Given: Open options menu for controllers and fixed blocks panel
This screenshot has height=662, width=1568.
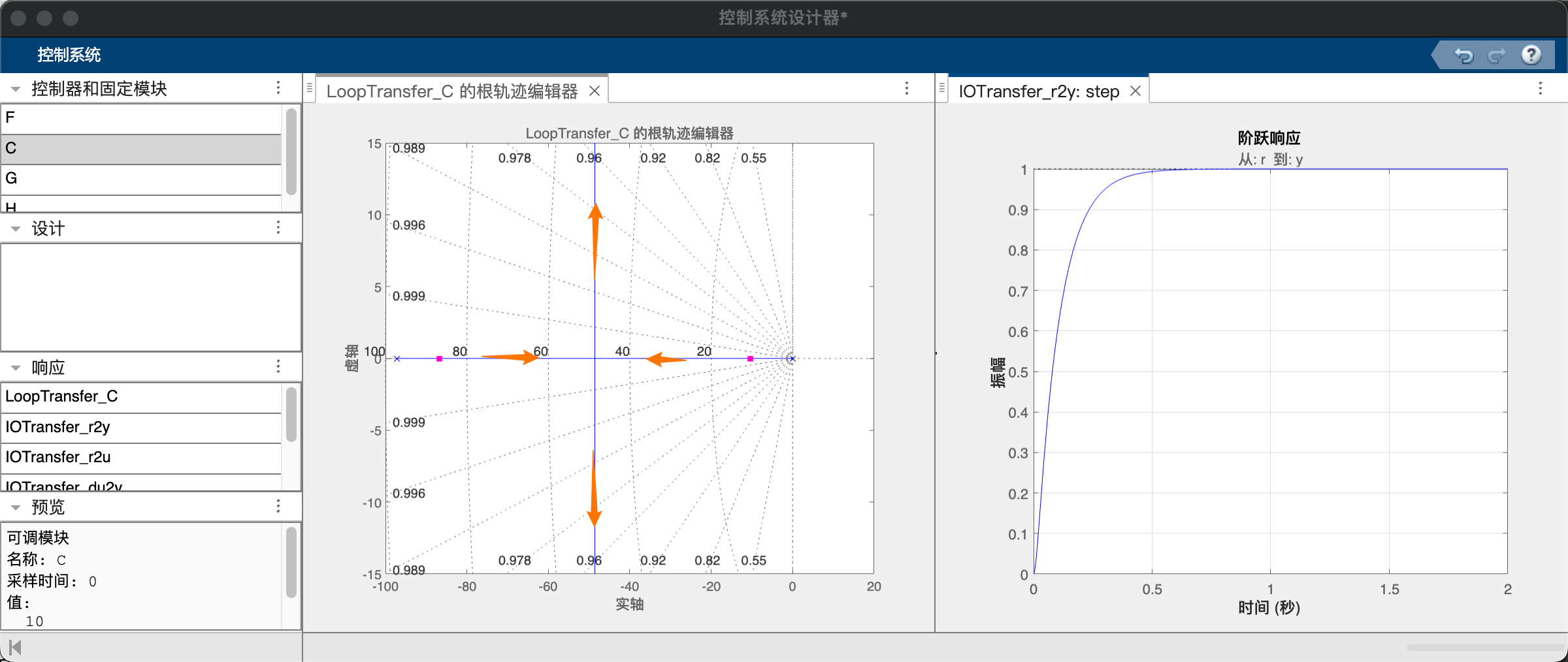Looking at the screenshot, I should [278, 88].
